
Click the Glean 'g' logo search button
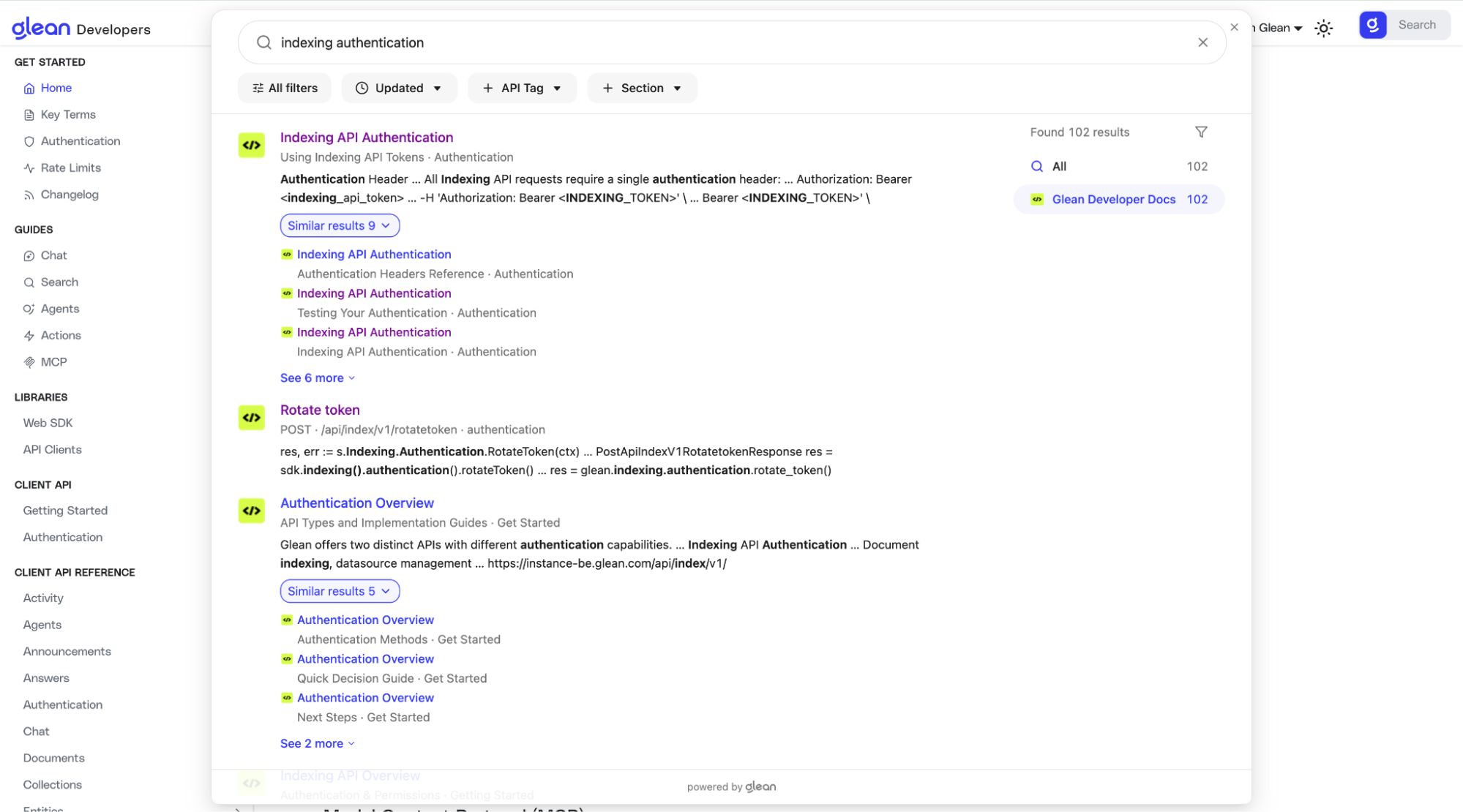tap(1372, 25)
